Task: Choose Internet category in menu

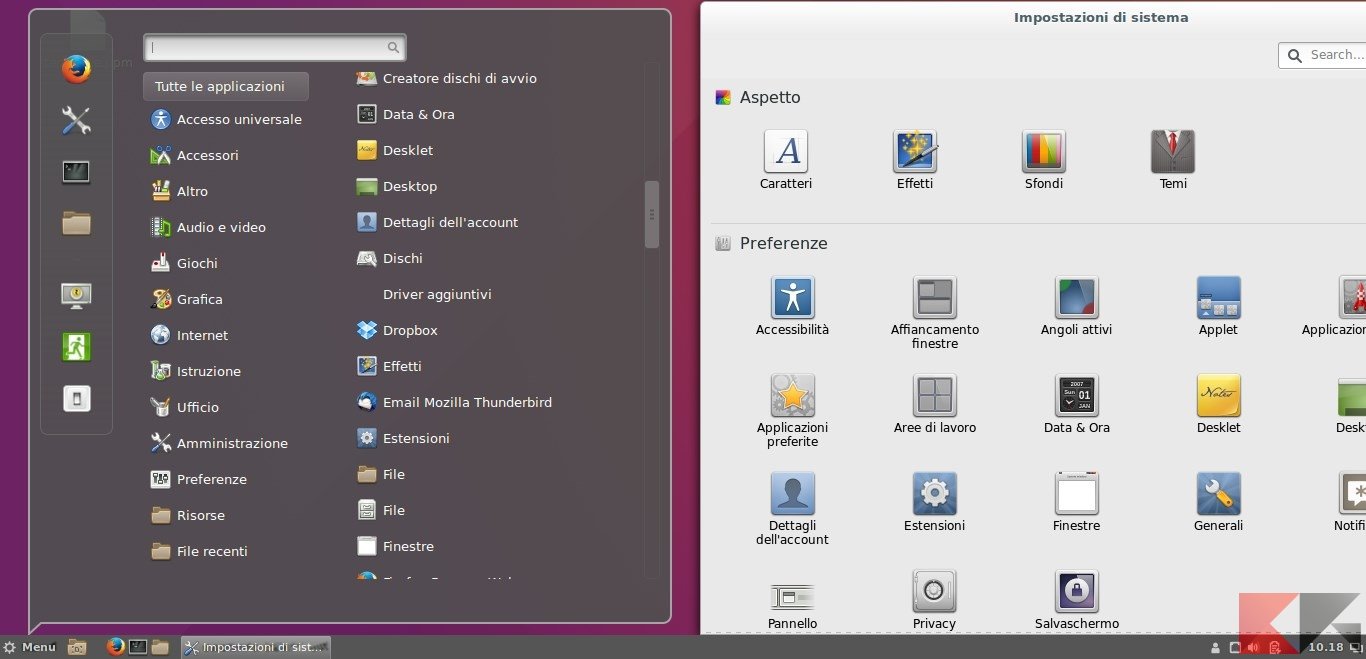Action: pos(202,335)
